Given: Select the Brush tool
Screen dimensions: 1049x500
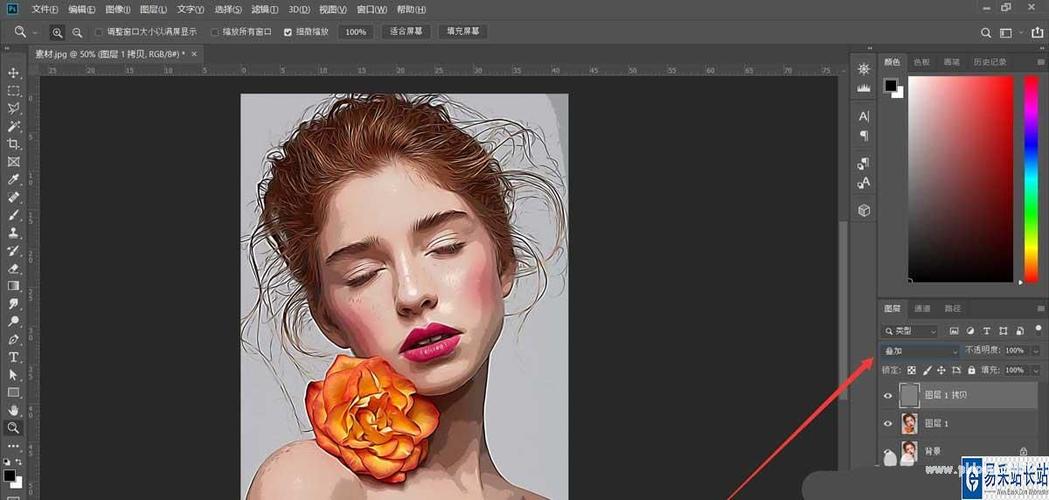Looking at the screenshot, I should click(x=13, y=215).
